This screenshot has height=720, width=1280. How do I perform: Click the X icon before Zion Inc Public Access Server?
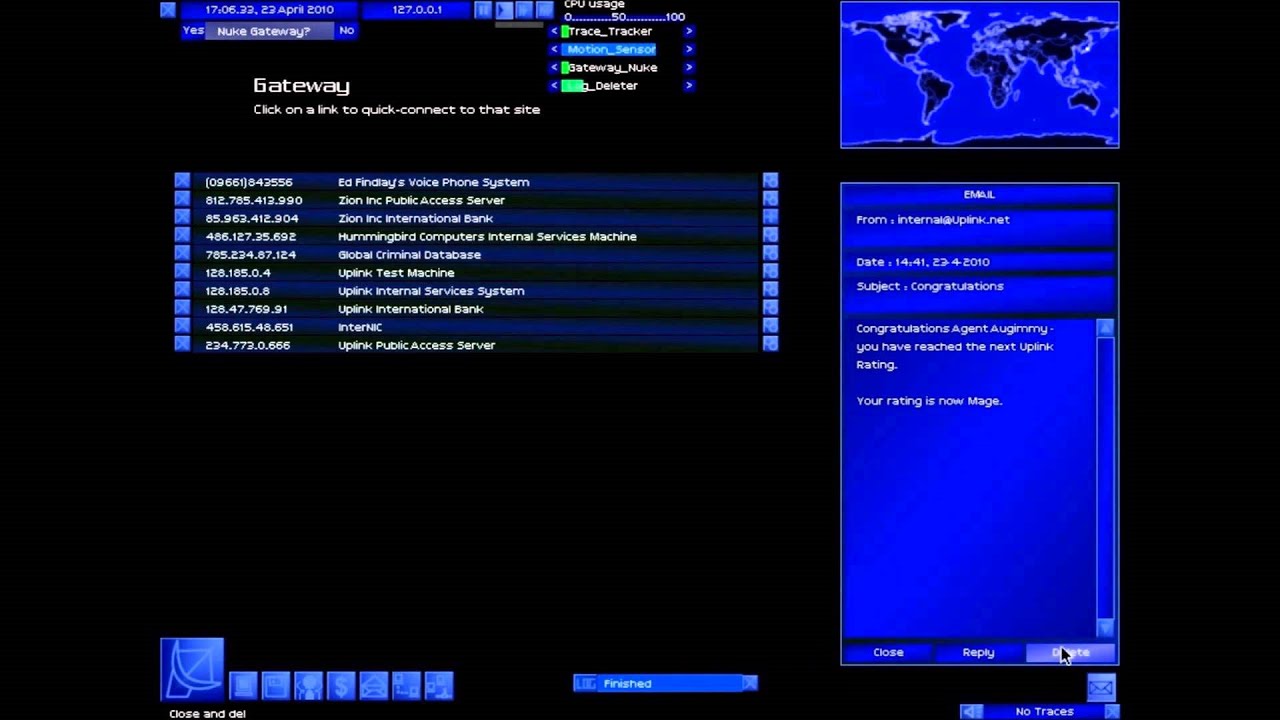tap(182, 199)
